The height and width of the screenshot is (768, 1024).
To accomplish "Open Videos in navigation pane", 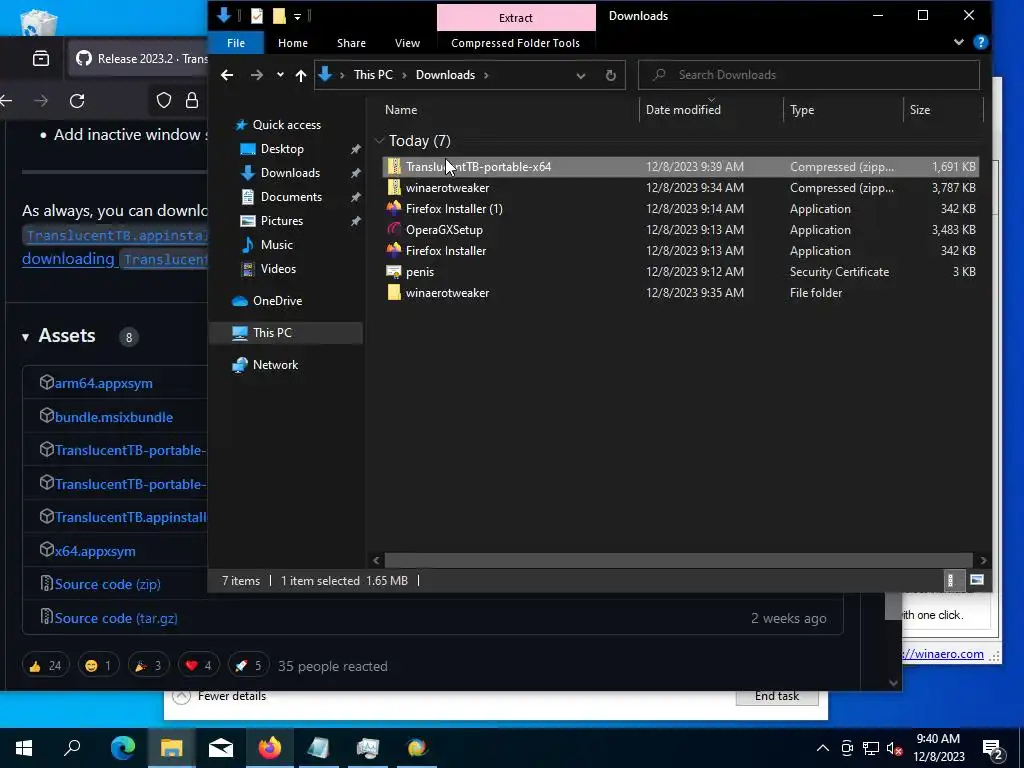I will pos(278,269).
